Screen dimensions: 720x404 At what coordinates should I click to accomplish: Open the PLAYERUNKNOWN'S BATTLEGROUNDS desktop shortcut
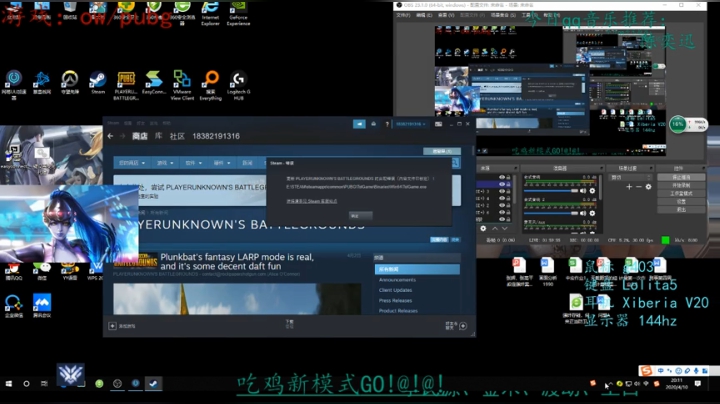[126, 85]
